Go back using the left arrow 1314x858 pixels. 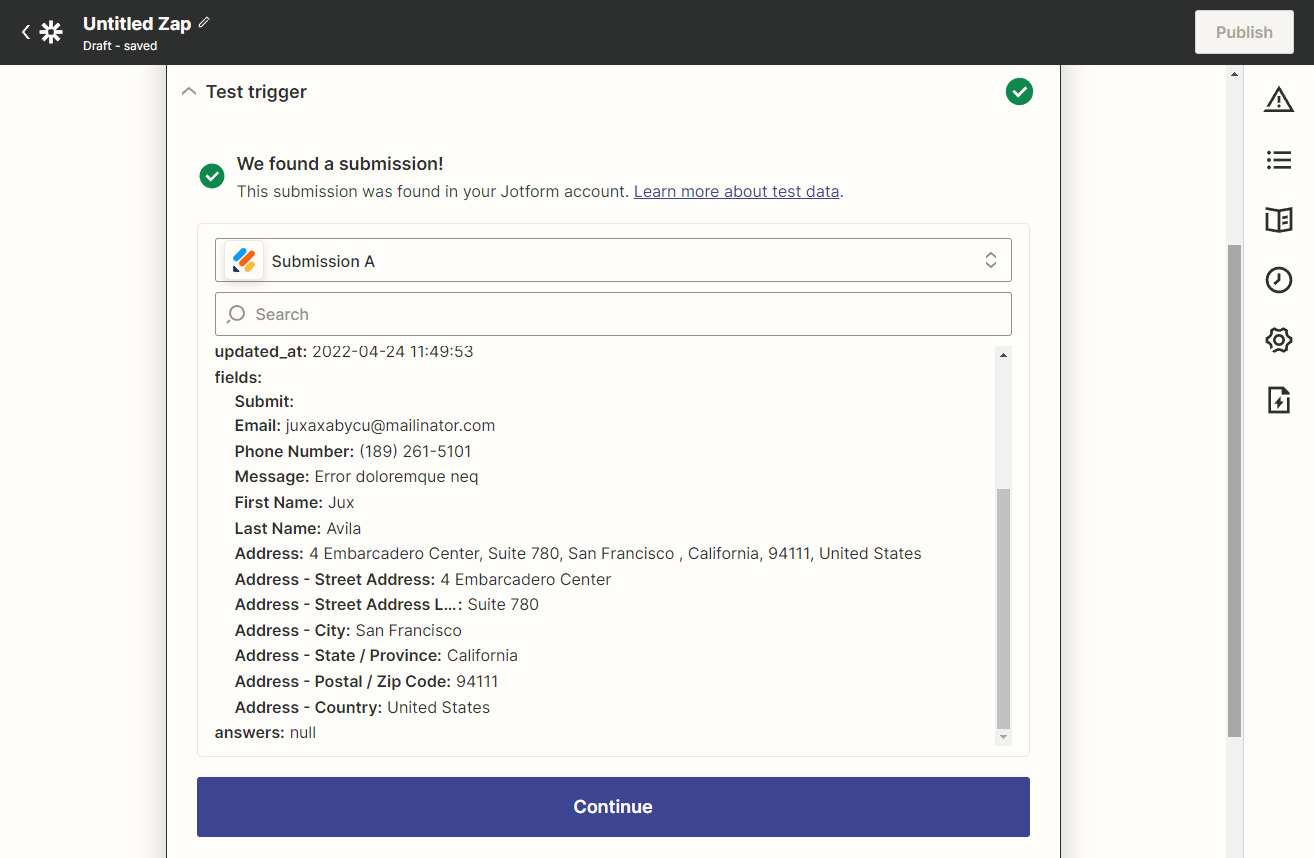26,32
